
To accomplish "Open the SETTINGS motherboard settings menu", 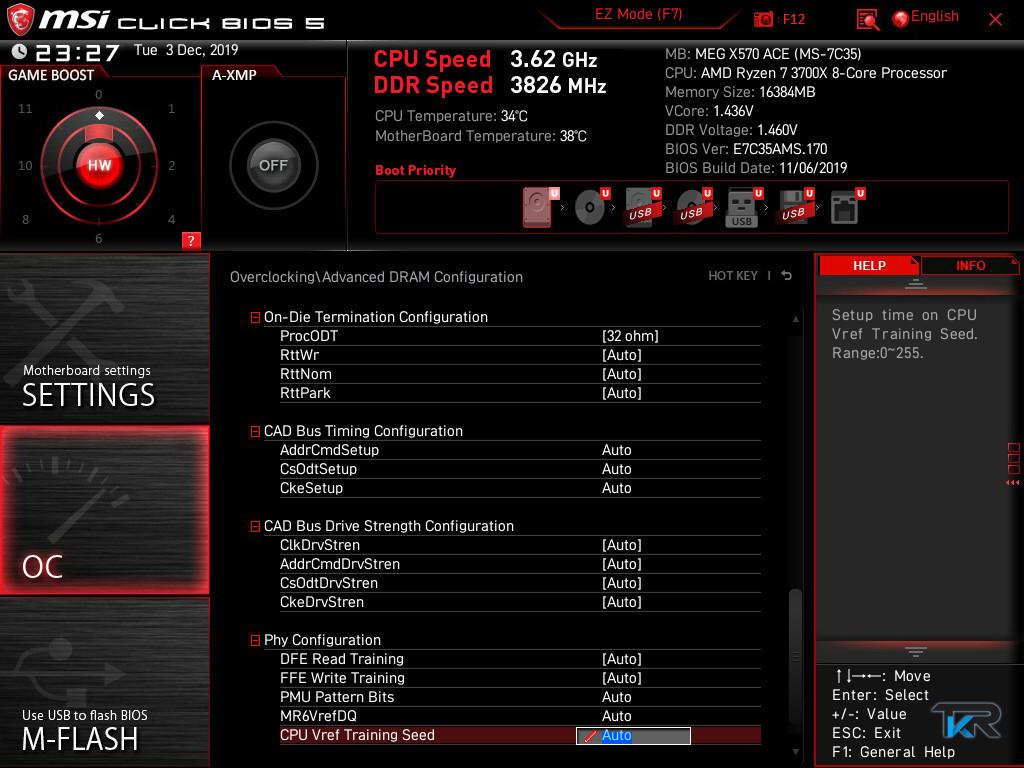I will (x=104, y=338).
